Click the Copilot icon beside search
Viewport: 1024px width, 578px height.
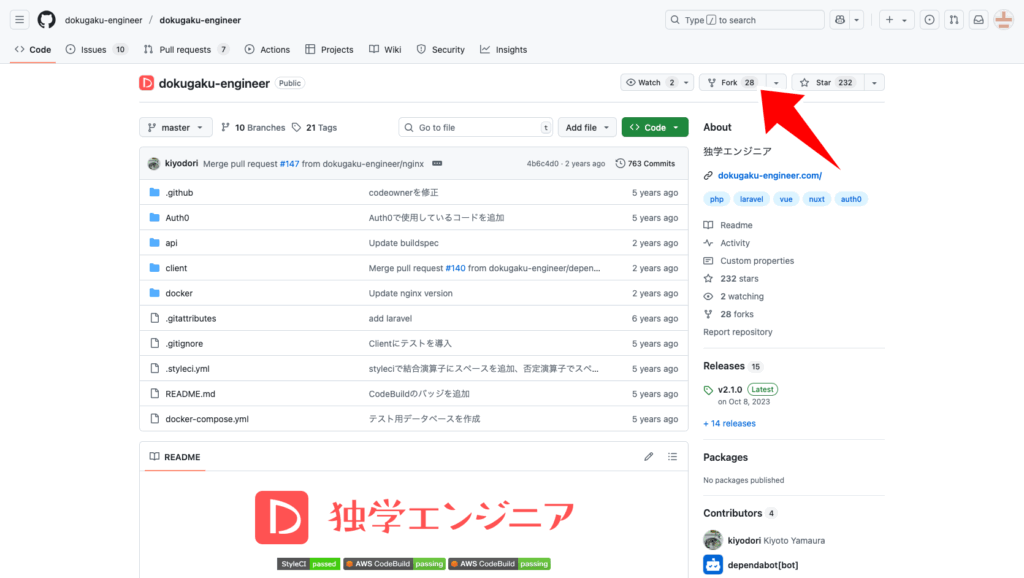840,20
